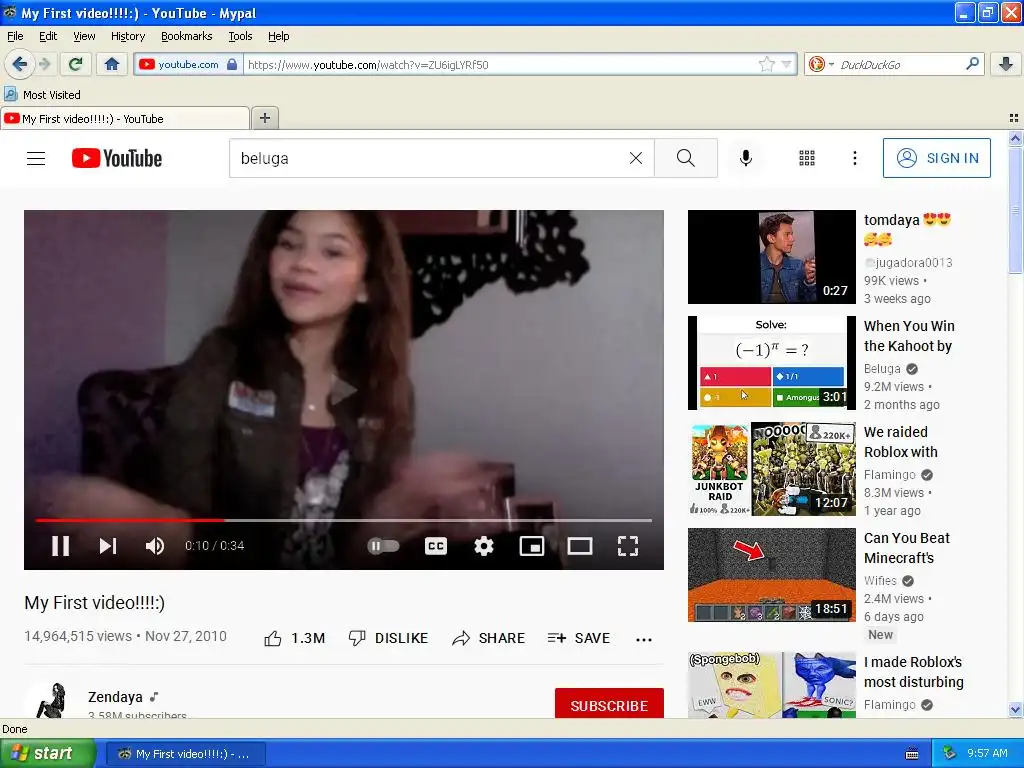The width and height of the screenshot is (1024, 768).
Task: Click the YouTube logo
Action: tap(117, 158)
